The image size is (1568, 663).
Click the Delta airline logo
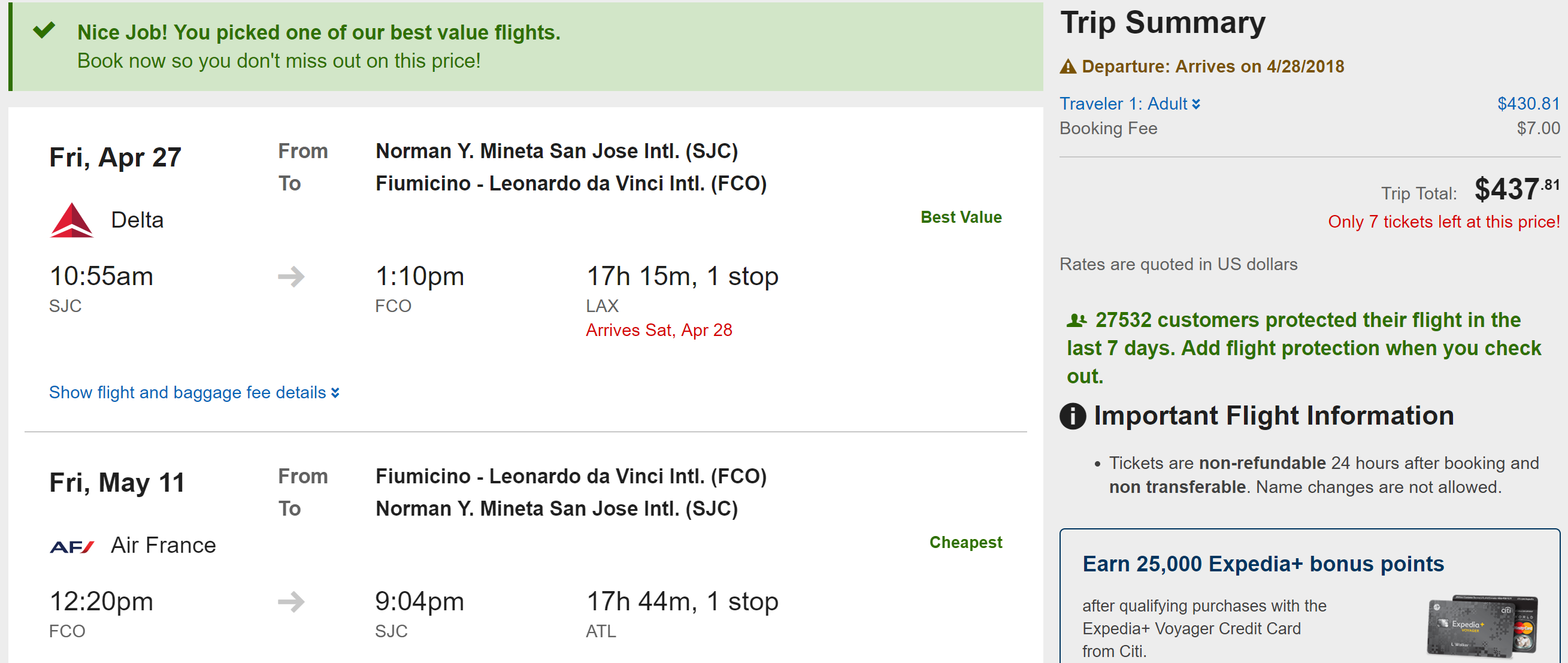coord(71,220)
